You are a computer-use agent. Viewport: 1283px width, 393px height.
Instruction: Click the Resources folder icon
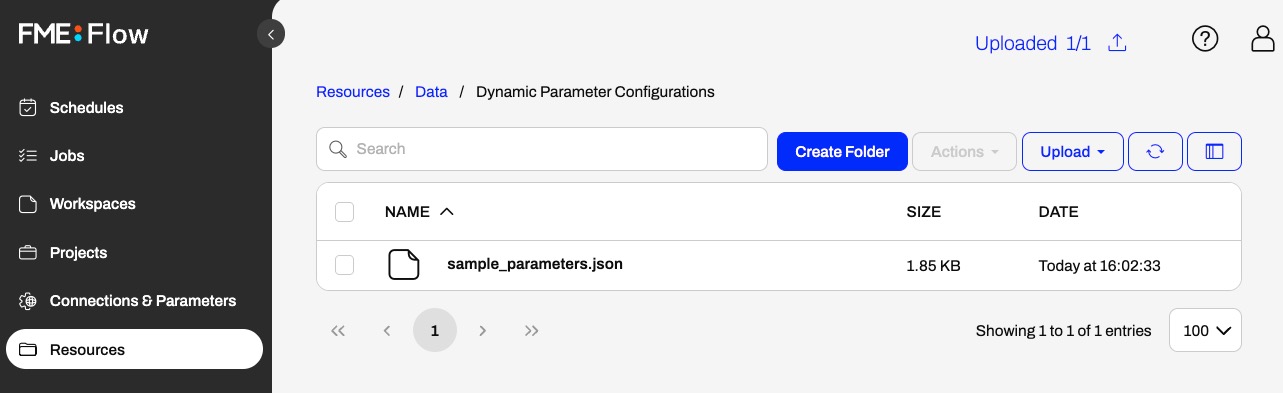point(28,350)
